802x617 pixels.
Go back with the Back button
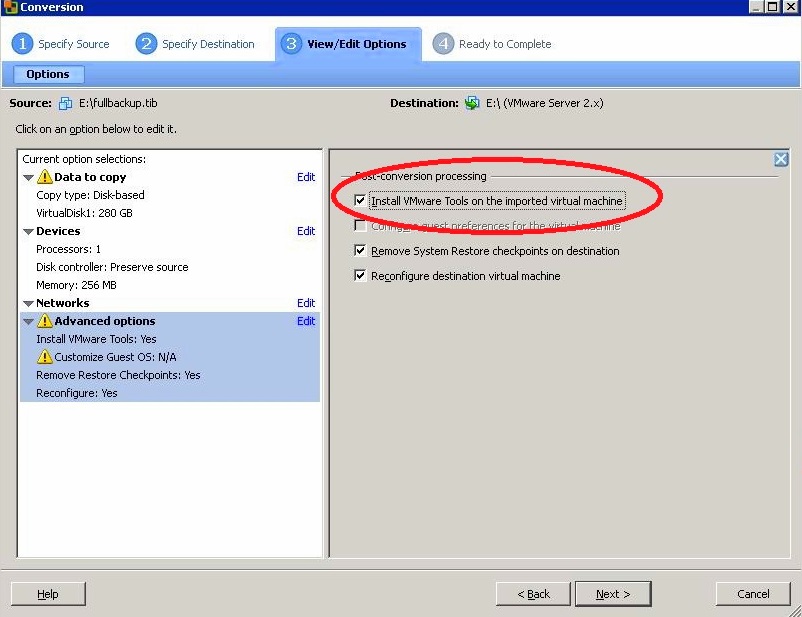click(533, 594)
